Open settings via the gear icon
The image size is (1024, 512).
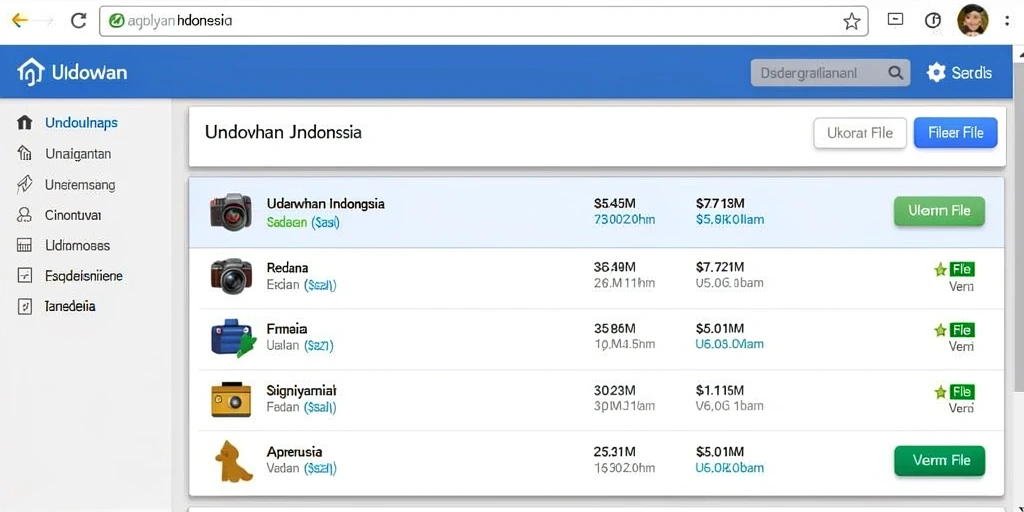[936, 72]
